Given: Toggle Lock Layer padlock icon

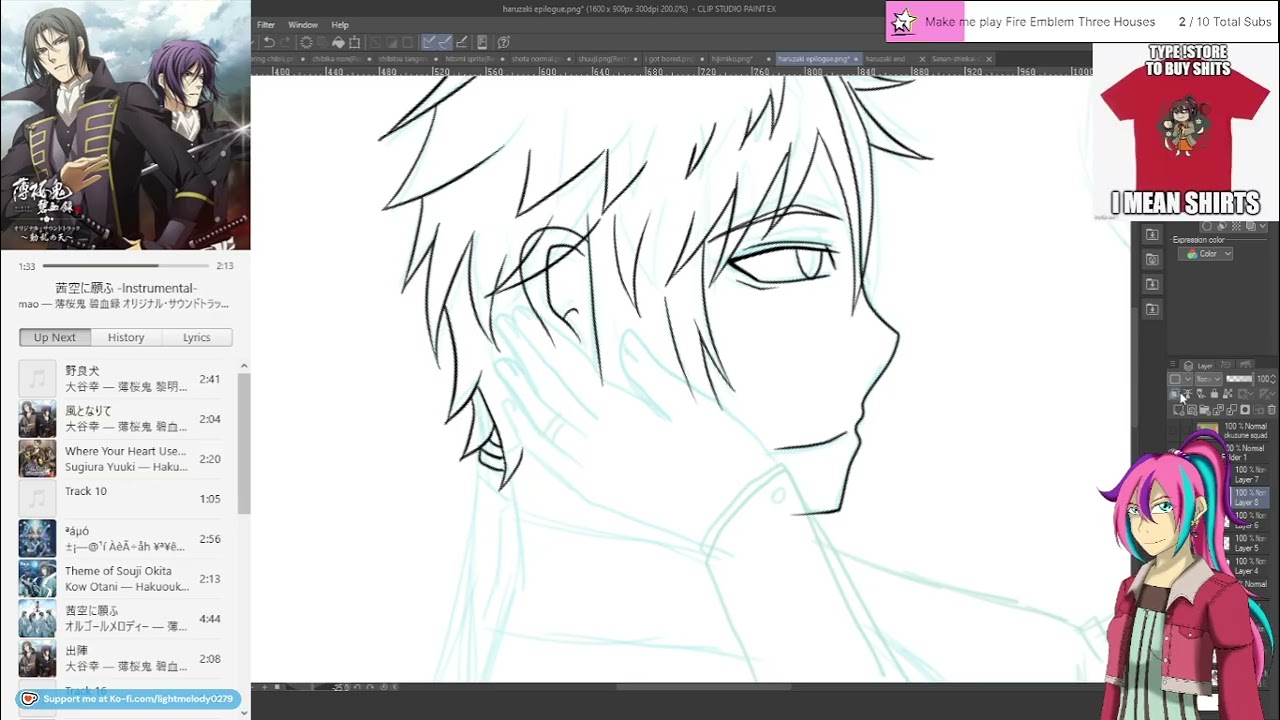Looking at the screenshot, I should pyautogui.click(x=1214, y=395).
